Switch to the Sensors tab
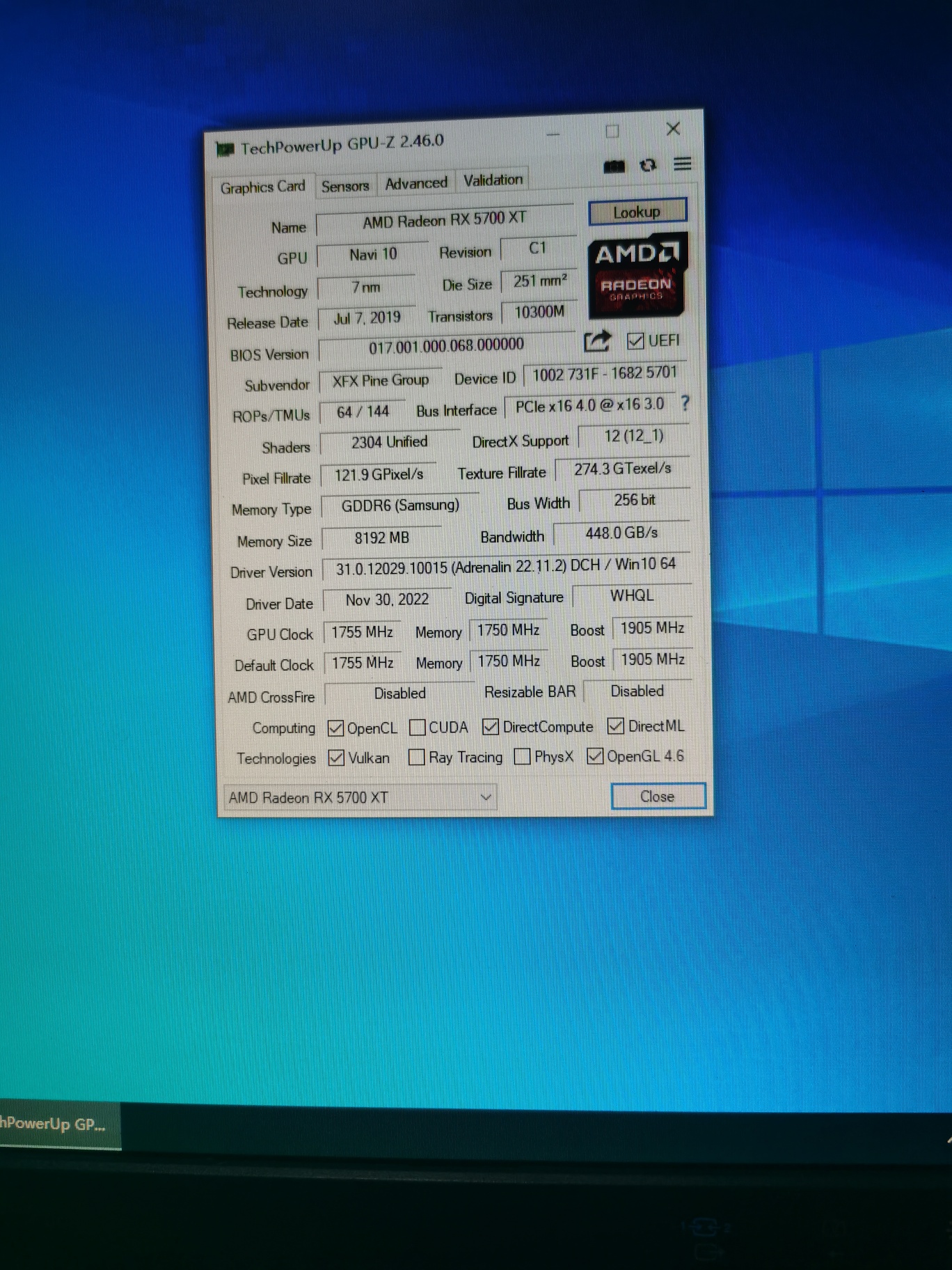Image resolution: width=952 pixels, height=1270 pixels. click(x=345, y=187)
